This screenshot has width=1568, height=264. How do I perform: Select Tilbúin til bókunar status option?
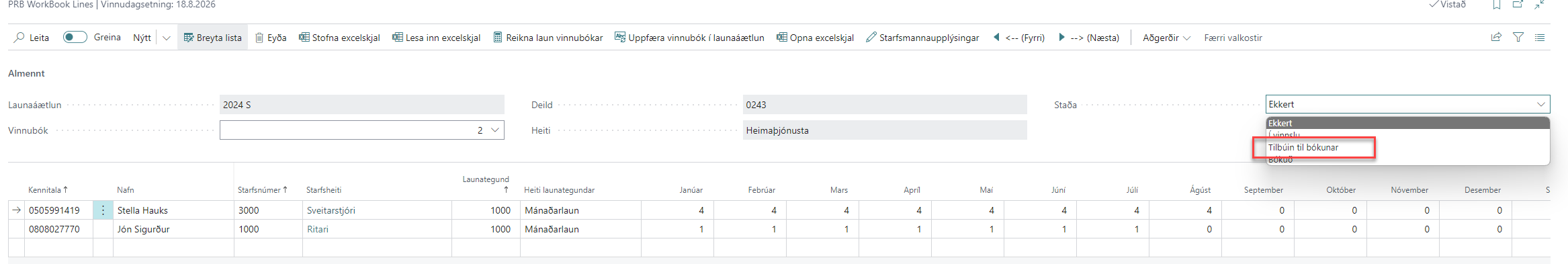(1303, 147)
